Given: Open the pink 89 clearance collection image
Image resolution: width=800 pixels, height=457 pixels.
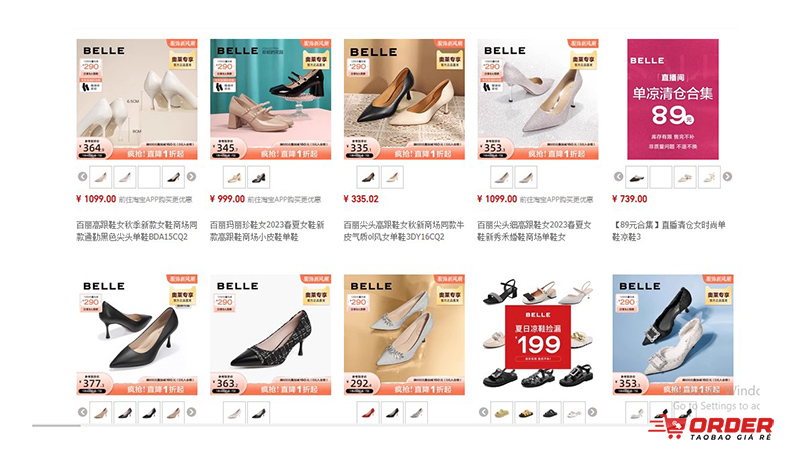Looking at the screenshot, I should click(673, 99).
